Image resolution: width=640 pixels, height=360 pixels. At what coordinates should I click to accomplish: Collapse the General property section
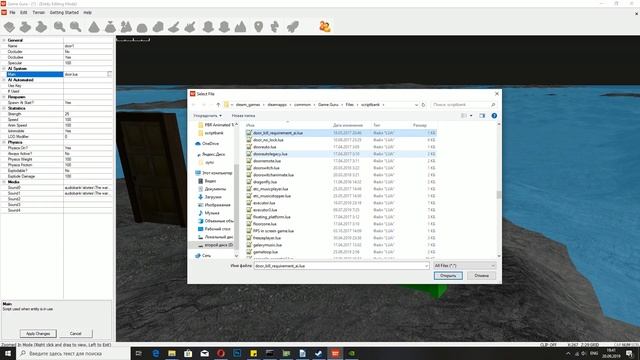click(x=4, y=40)
